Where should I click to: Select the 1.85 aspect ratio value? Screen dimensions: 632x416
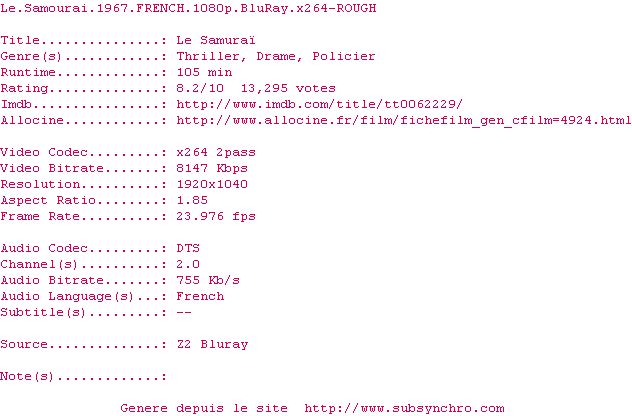[192, 200]
